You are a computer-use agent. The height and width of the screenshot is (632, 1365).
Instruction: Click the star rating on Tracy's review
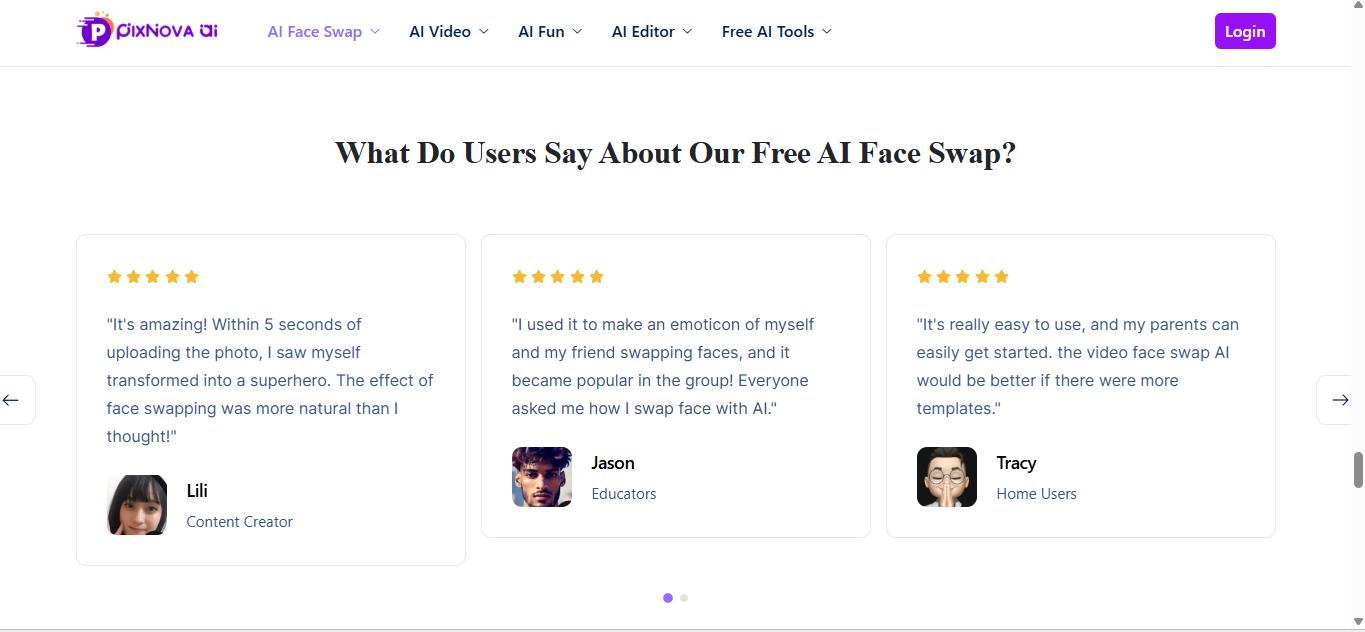[x=963, y=277]
